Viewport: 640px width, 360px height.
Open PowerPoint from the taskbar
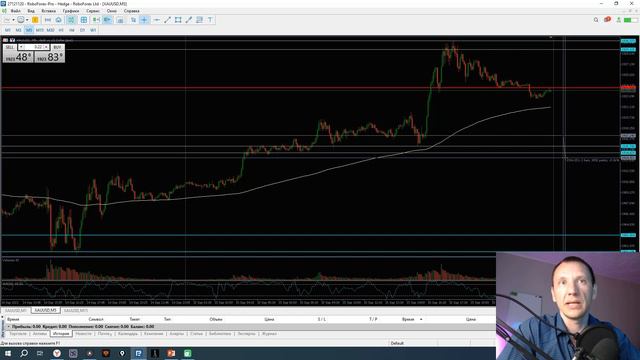(171, 353)
